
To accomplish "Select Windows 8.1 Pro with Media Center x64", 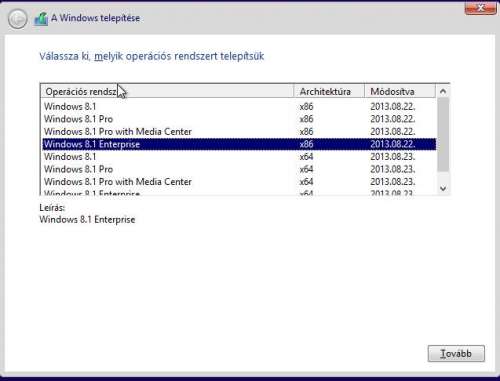I will point(239,182).
